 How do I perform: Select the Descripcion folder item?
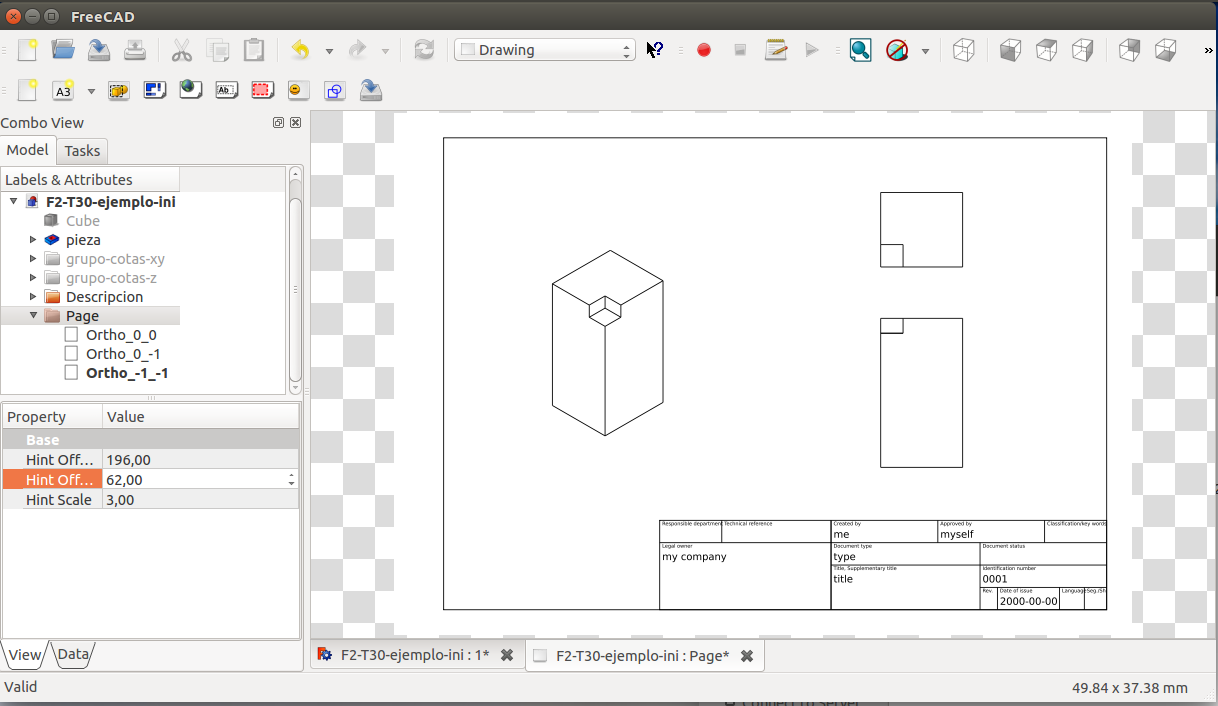pyautogui.click(x=104, y=297)
